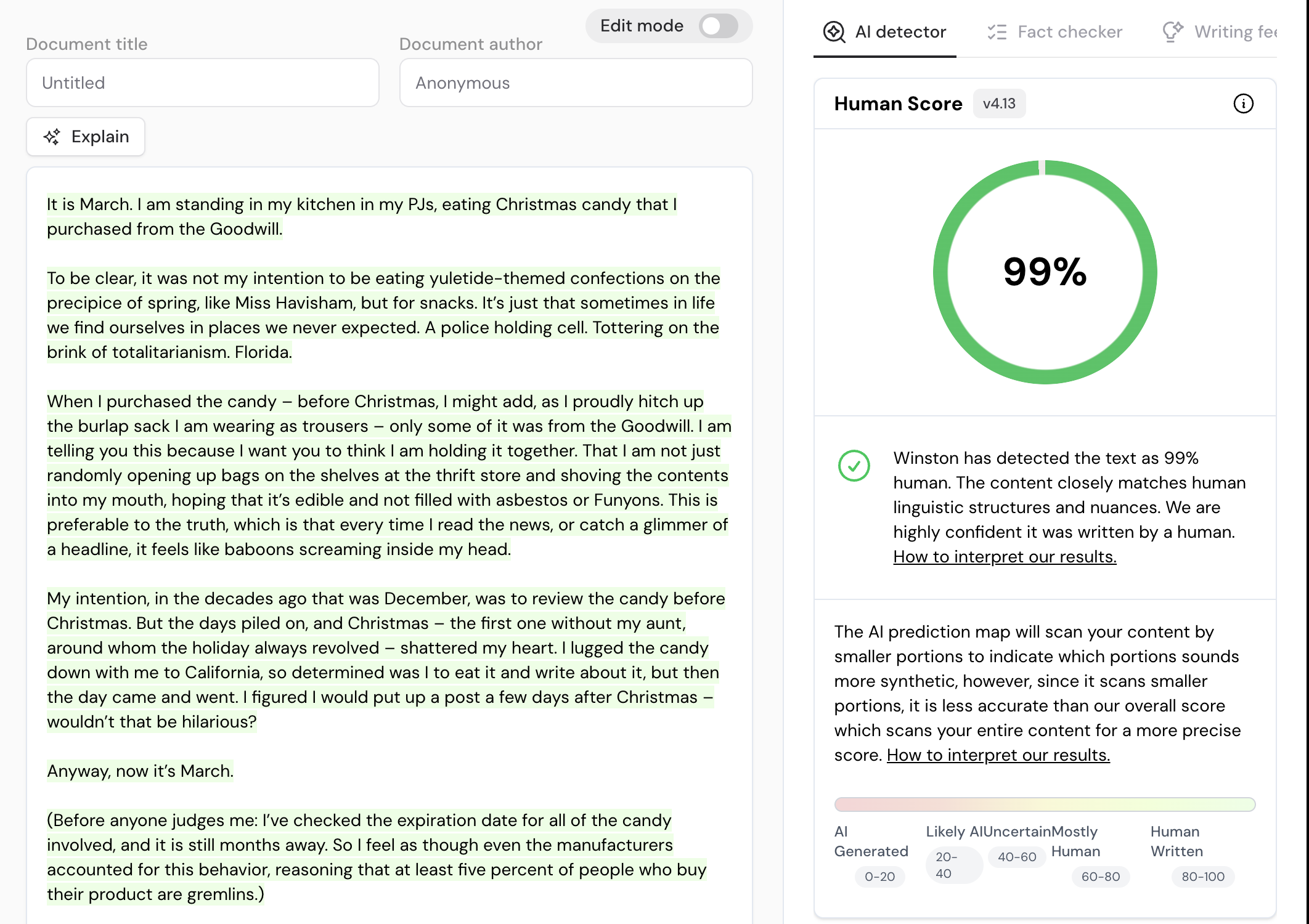
Task: Click the 80-100 Human Written range badge
Action: (1202, 877)
